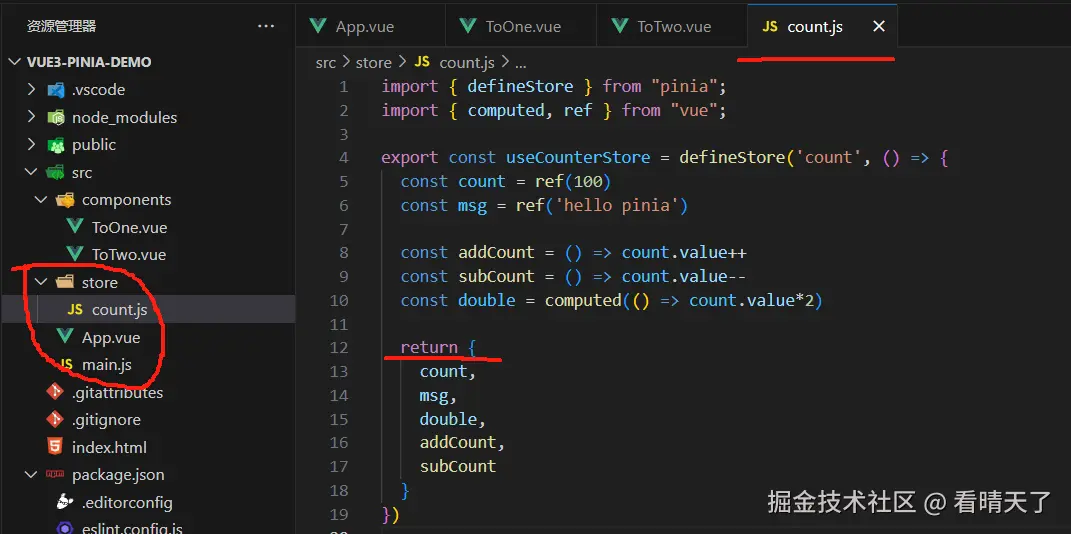Viewport: 1071px width, 534px height.
Task: Click line number 12 in the gutter
Action: (x=339, y=348)
